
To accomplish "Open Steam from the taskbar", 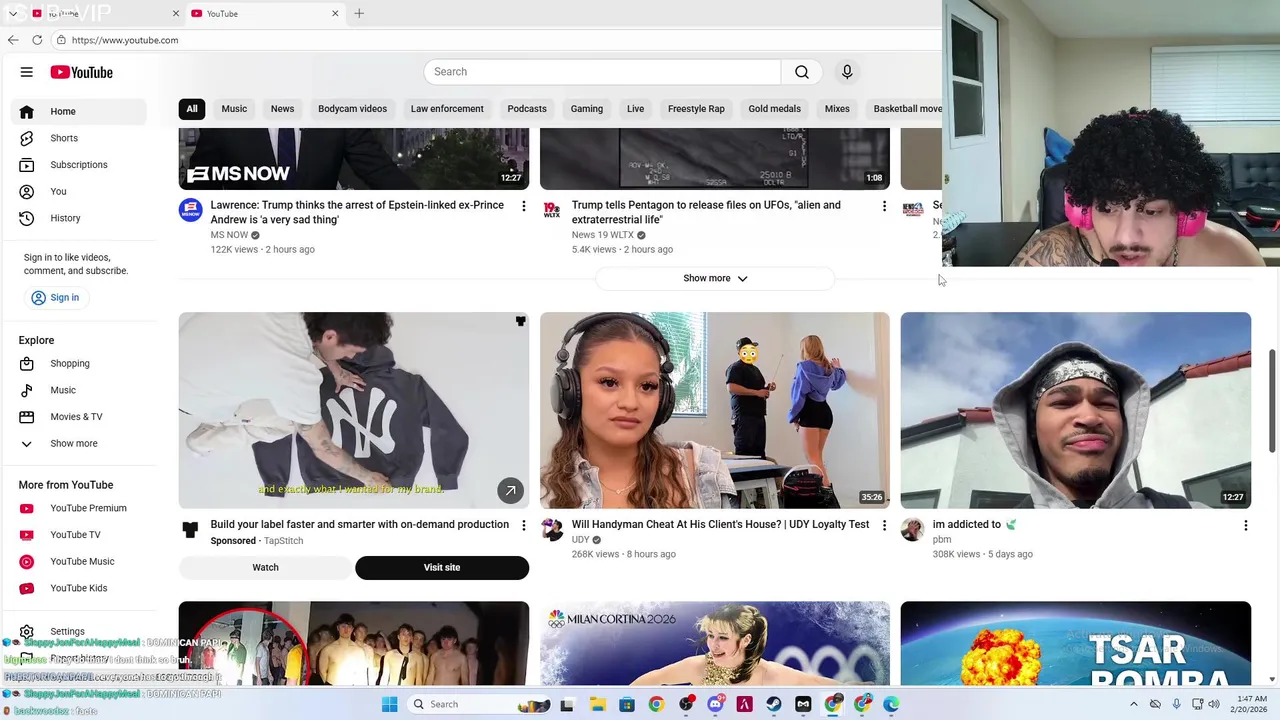I will (774, 704).
